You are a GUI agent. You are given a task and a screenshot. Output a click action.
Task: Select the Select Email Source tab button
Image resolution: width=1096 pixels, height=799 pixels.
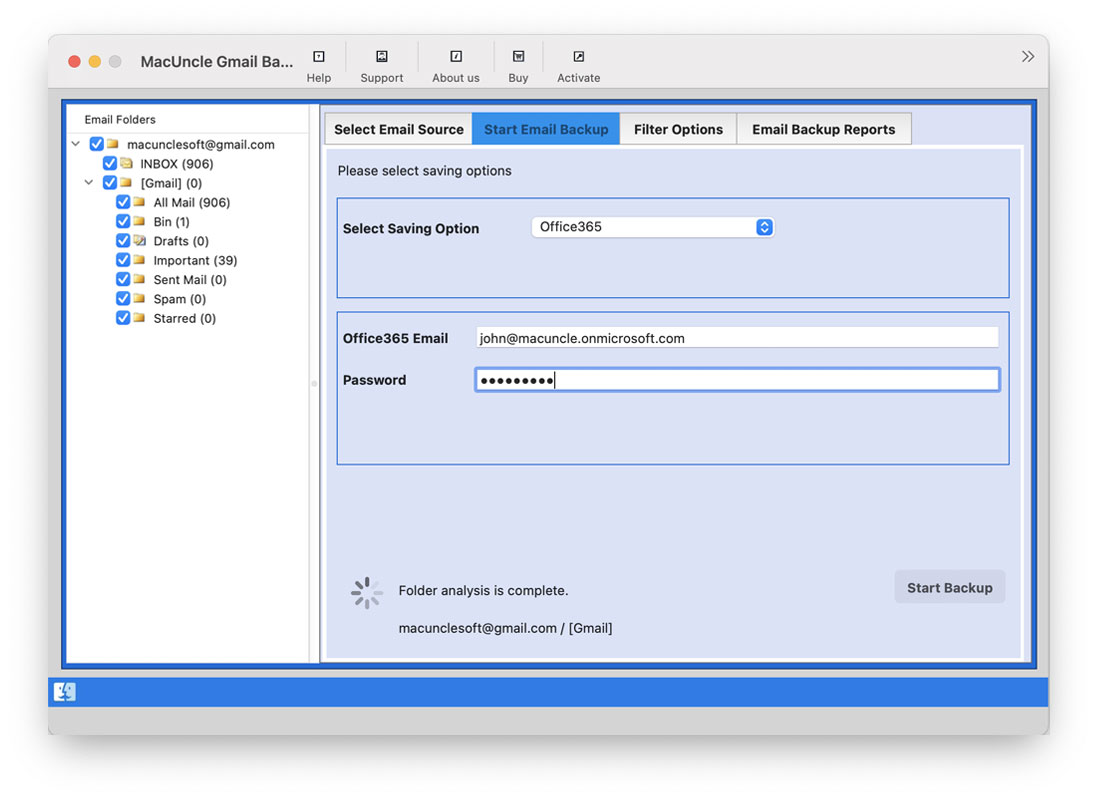(x=397, y=128)
